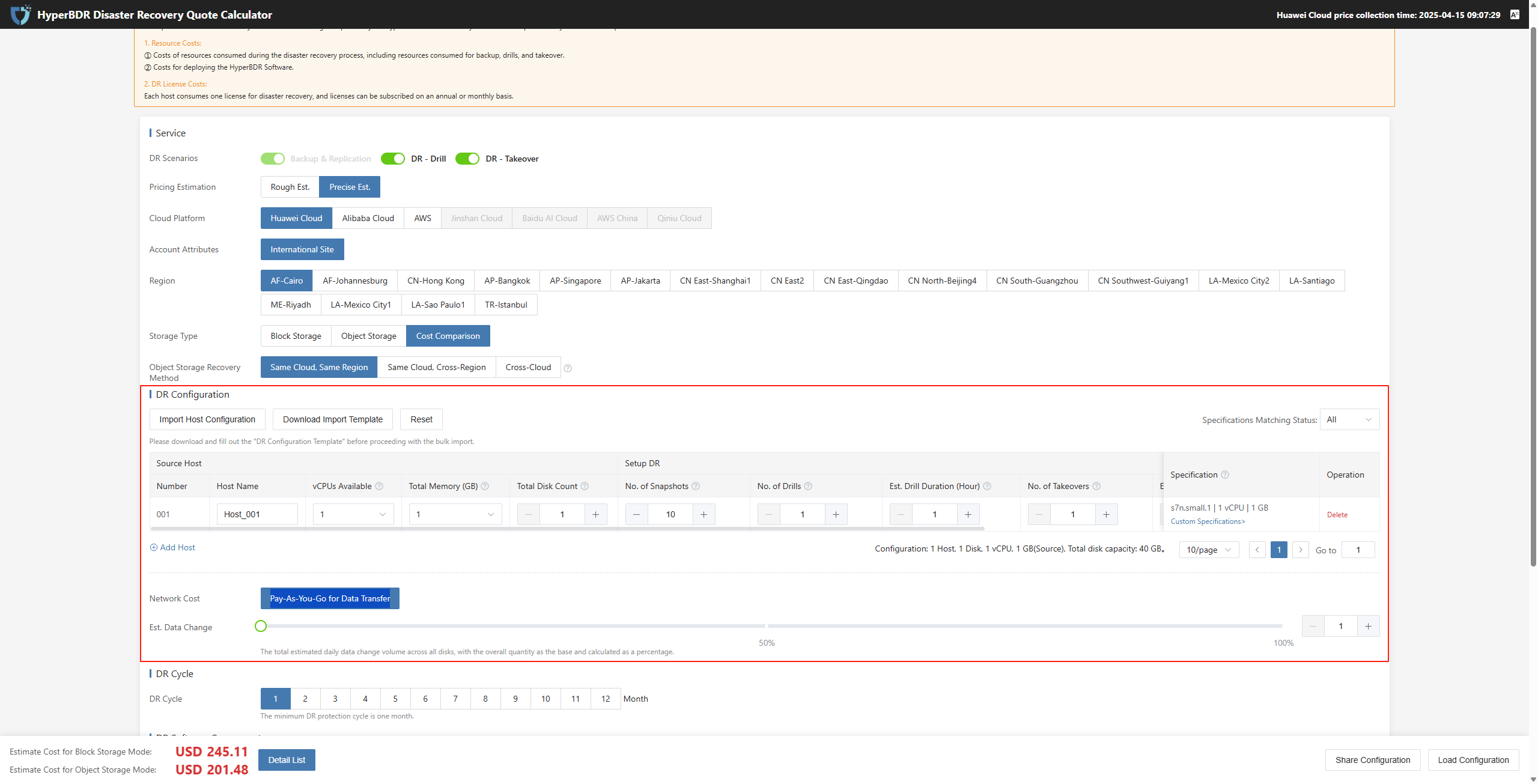Increase Total Disk Count with plus

pos(596,514)
